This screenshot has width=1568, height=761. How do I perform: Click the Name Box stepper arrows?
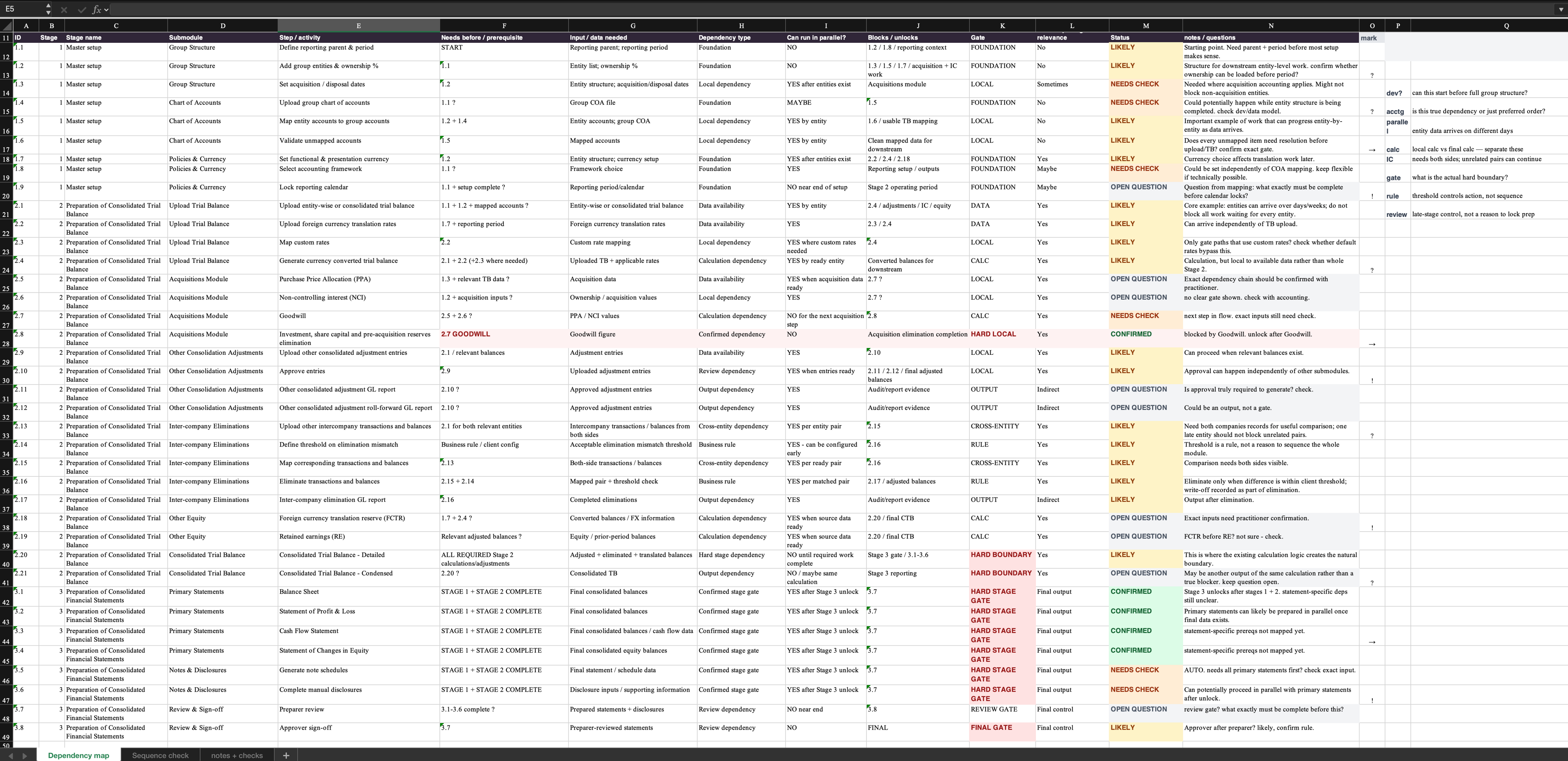tap(48, 9)
